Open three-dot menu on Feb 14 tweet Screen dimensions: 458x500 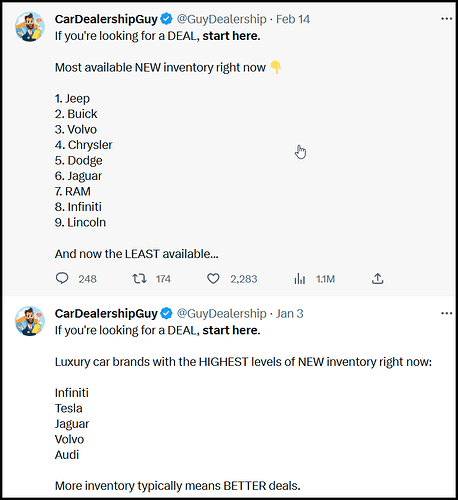coord(447,19)
